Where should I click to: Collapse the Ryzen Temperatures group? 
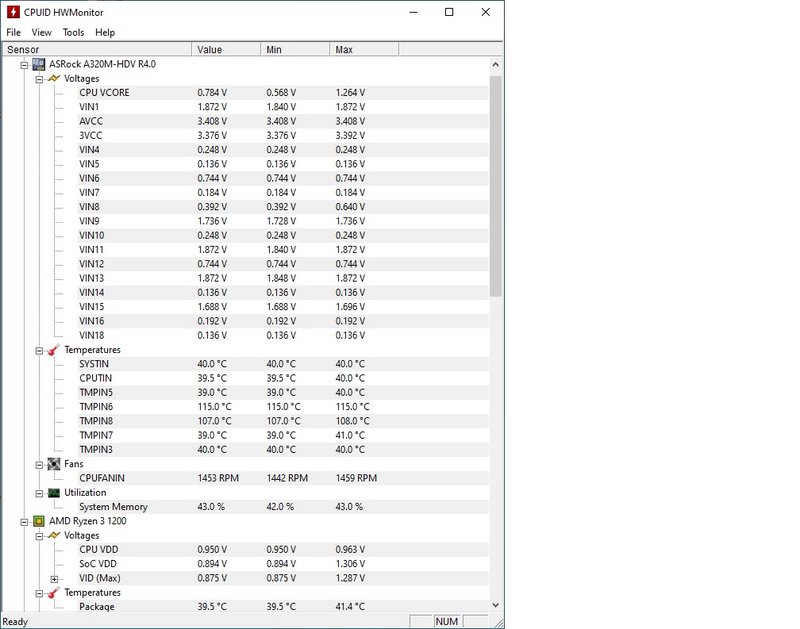(39, 593)
